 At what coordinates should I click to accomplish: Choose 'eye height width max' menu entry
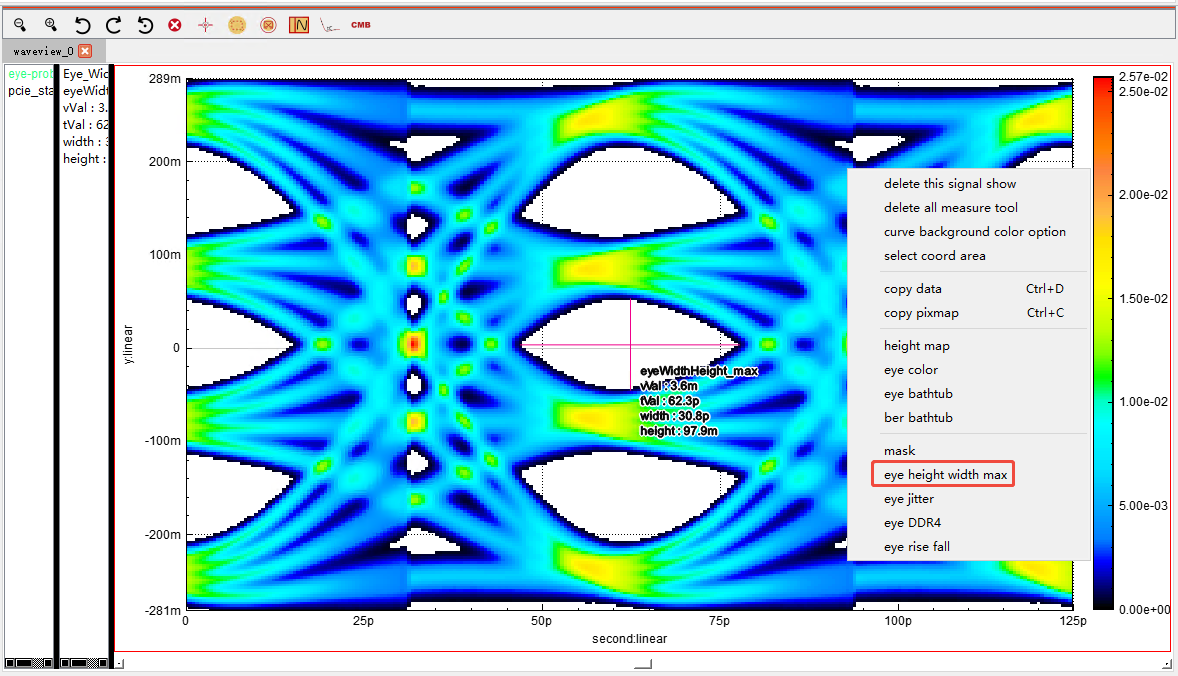945,474
